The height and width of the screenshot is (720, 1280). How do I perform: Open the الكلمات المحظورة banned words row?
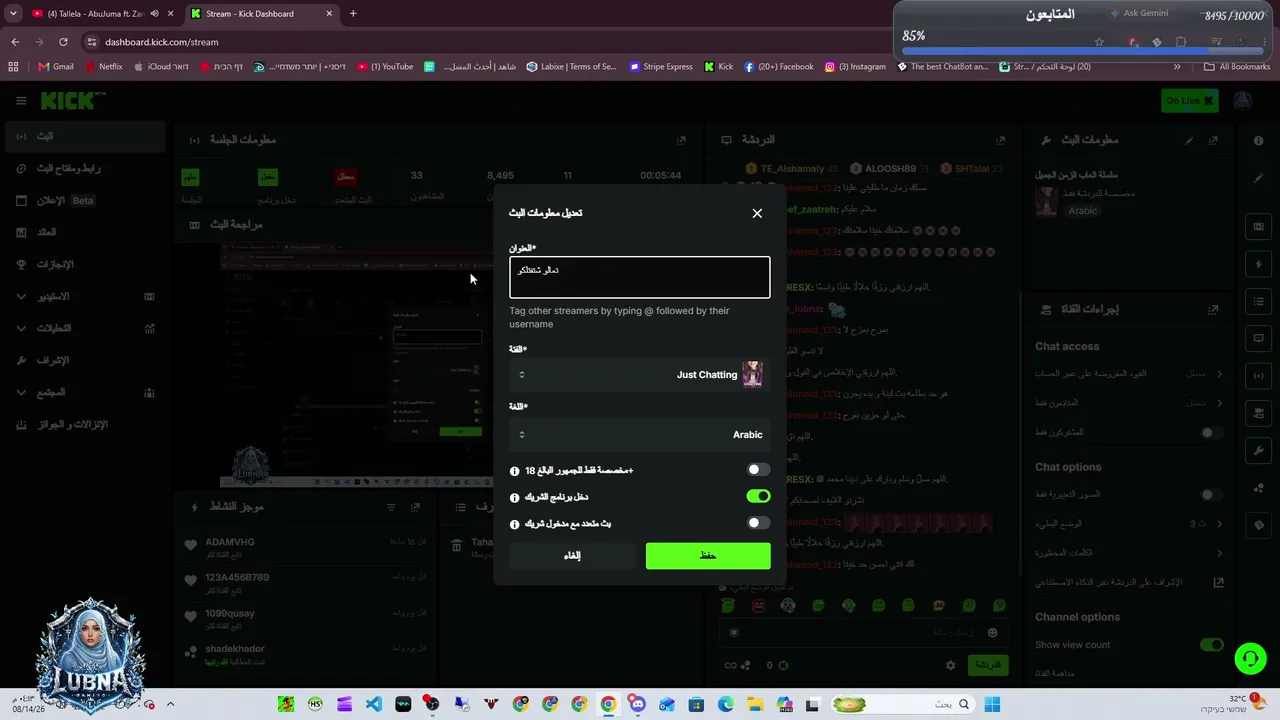tap(1129, 553)
